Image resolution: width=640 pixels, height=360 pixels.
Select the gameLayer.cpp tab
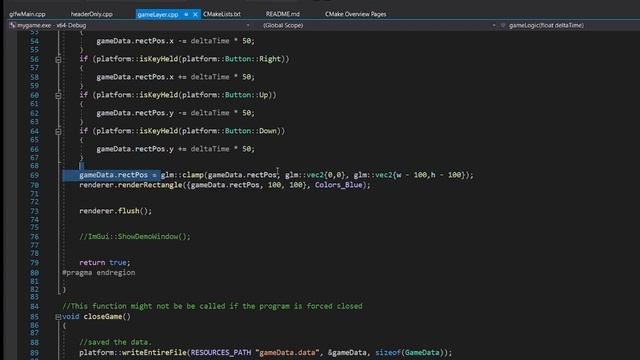click(x=158, y=14)
